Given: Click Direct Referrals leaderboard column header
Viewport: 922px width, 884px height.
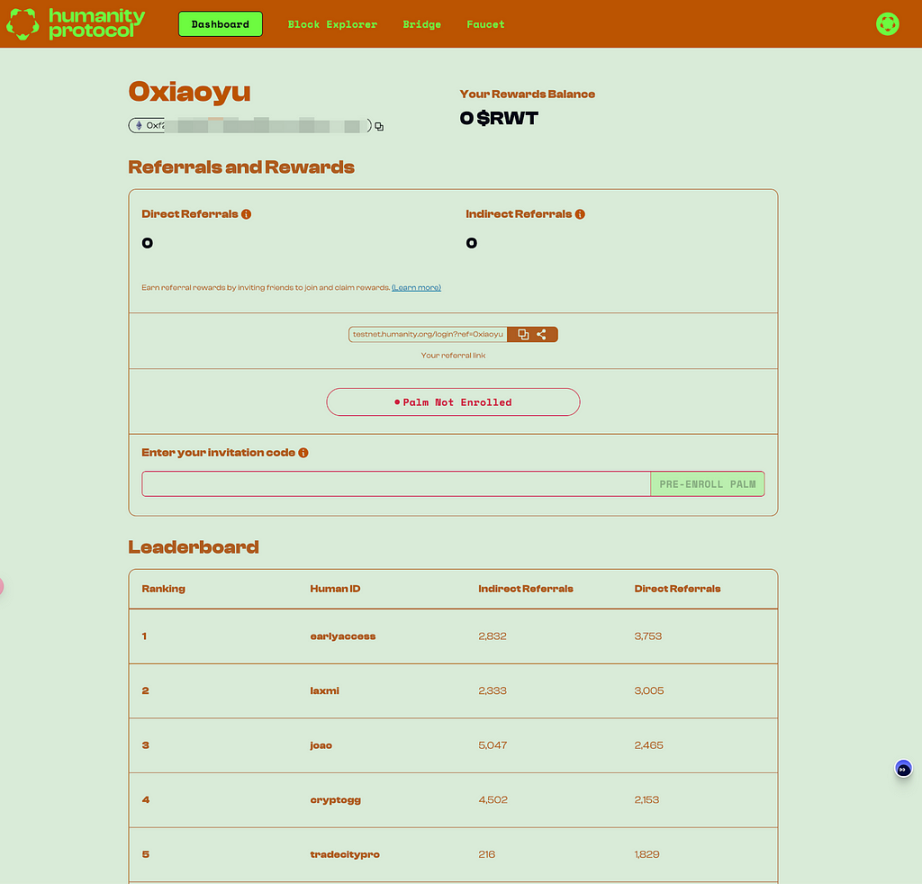Looking at the screenshot, I should click(x=677, y=589).
